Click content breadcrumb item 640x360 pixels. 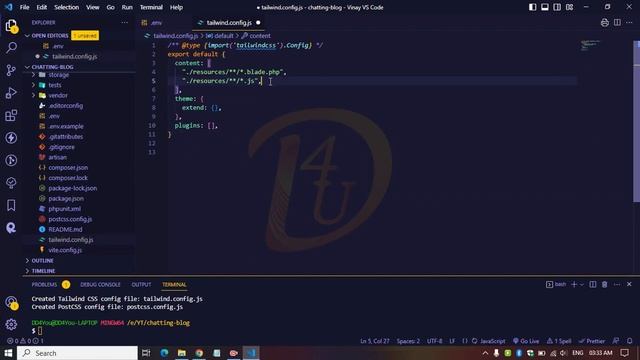click(x=260, y=36)
